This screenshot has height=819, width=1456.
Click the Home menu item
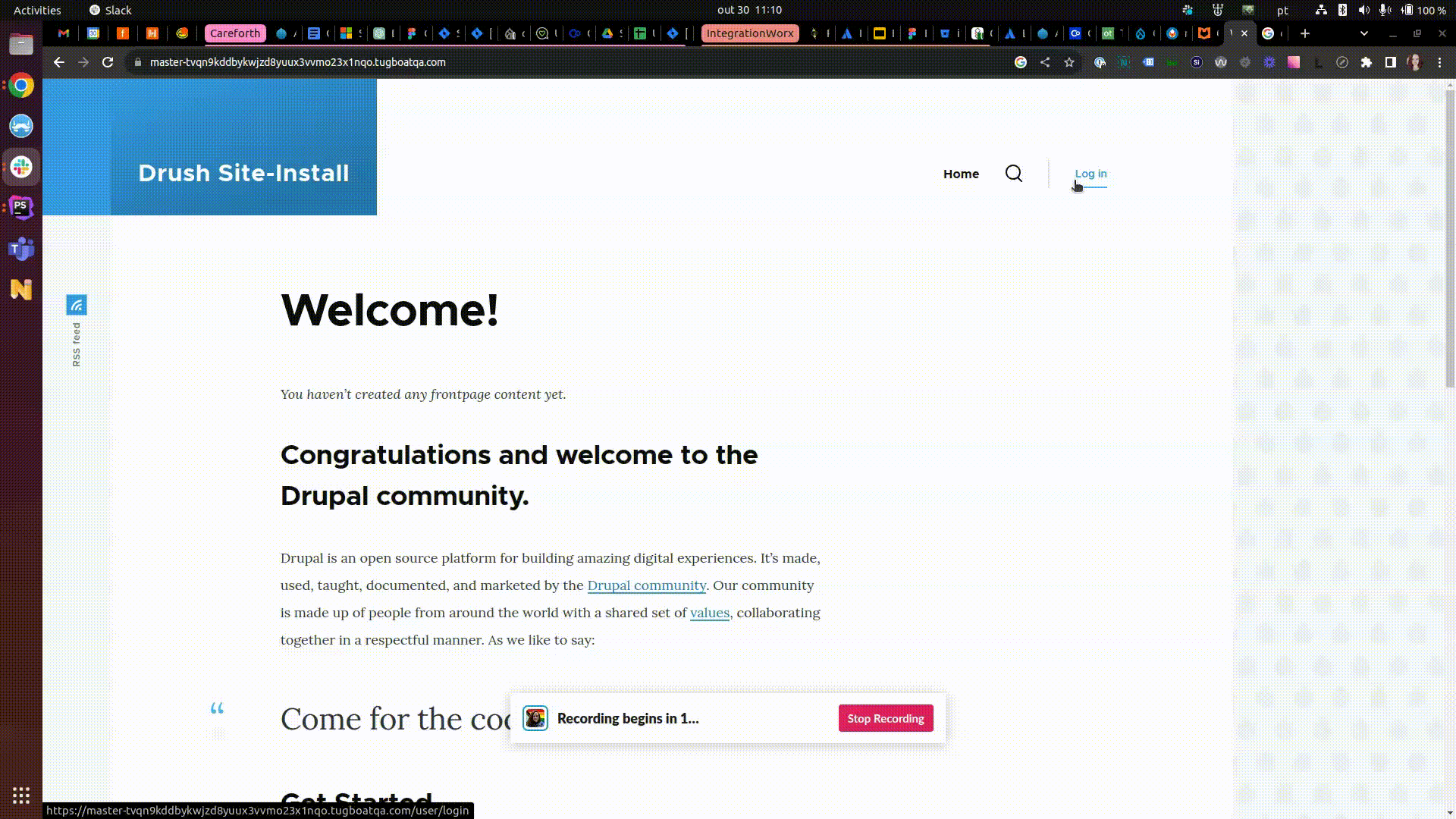pos(961,174)
